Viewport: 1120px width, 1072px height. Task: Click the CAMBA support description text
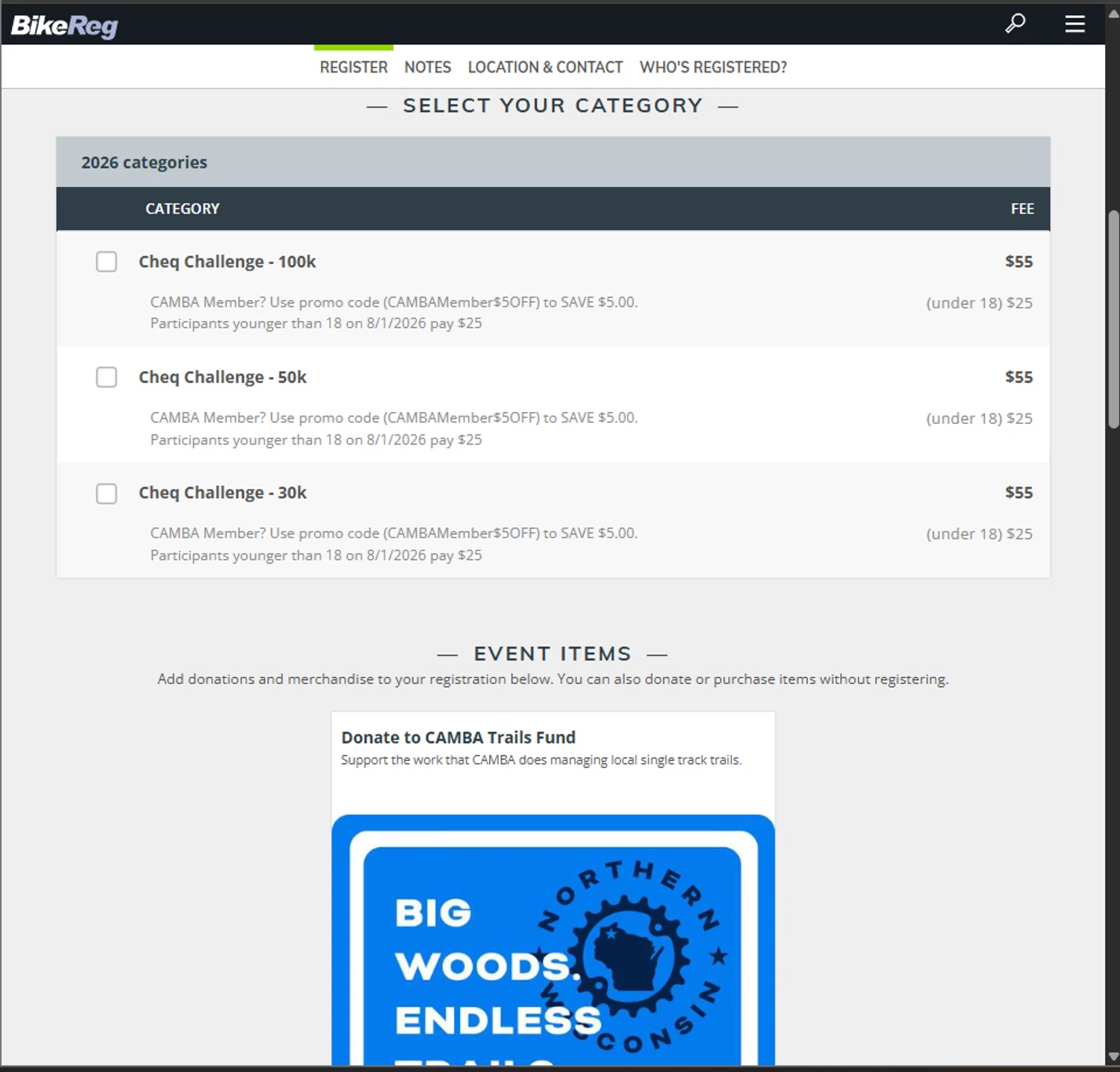click(541, 760)
